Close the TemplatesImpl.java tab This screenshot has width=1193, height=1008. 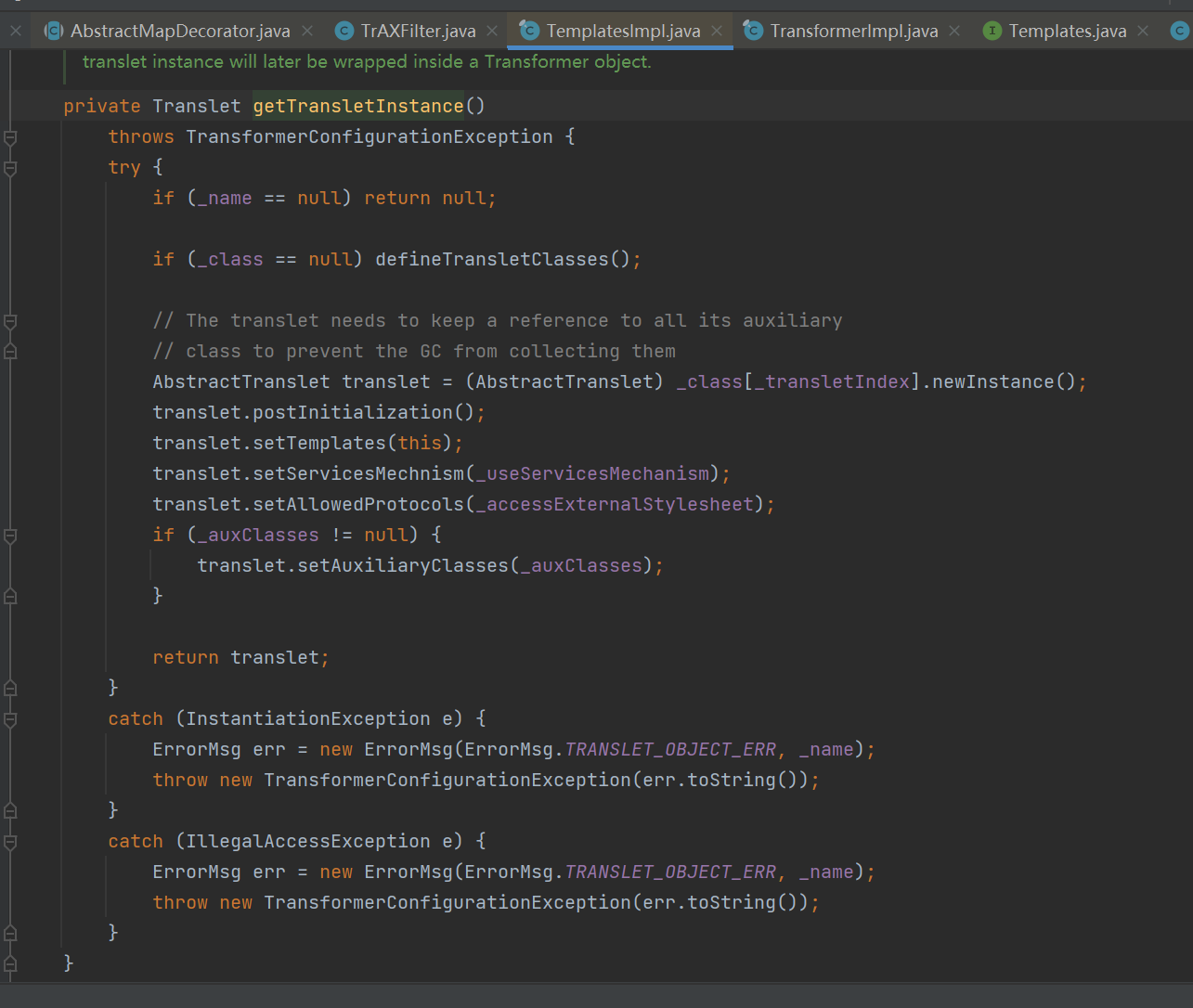pyautogui.click(x=717, y=31)
